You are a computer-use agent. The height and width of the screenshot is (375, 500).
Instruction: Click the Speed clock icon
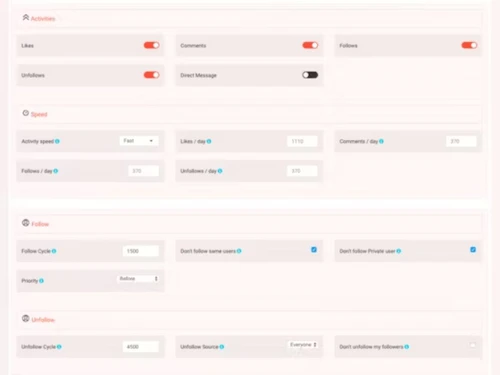pyautogui.click(x=26, y=113)
